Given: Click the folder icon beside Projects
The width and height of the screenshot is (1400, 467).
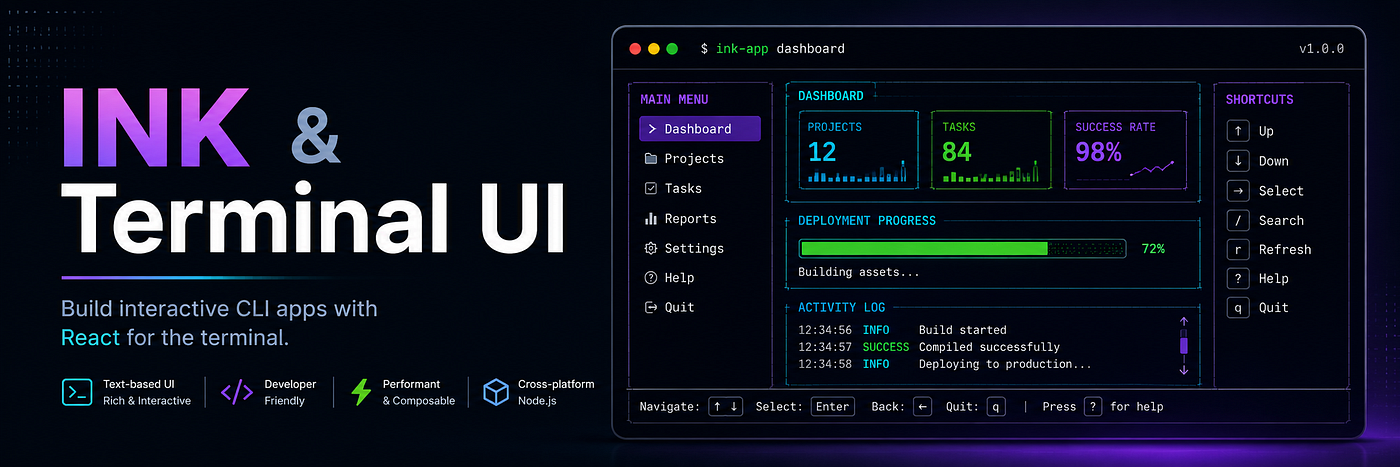Looking at the screenshot, I should (651, 159).
